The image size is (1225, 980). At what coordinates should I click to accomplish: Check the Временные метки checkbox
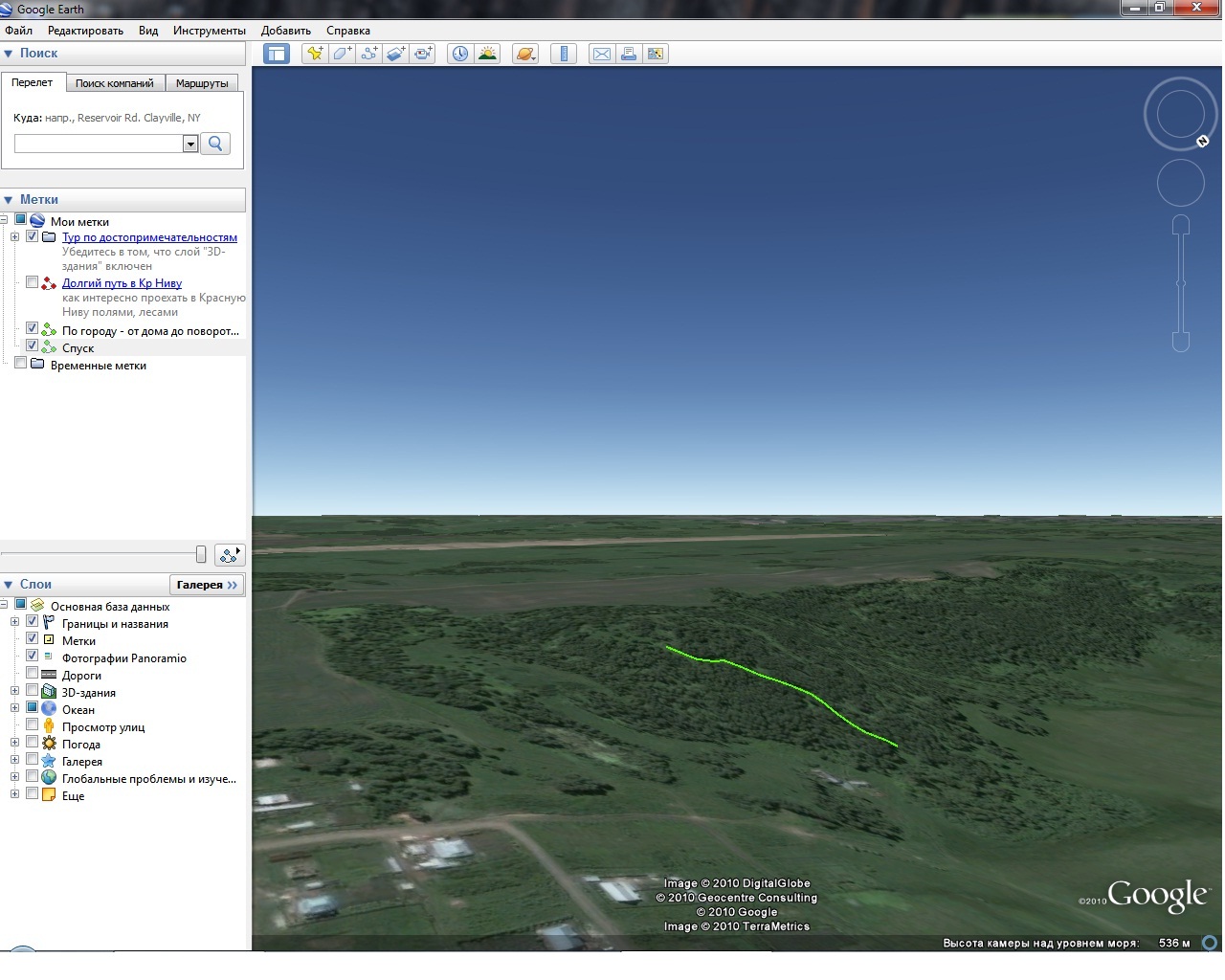click(20, 363)
